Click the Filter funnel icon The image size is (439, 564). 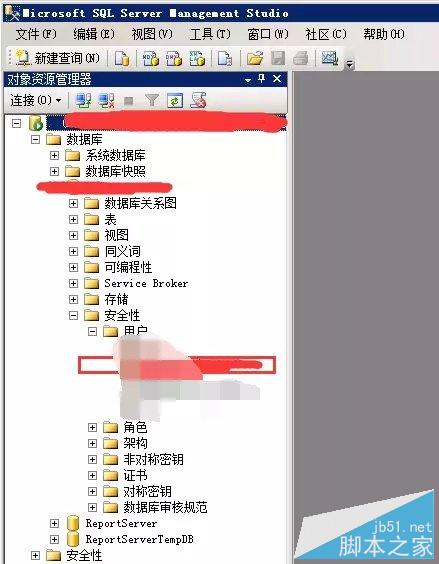pos(152,101)
